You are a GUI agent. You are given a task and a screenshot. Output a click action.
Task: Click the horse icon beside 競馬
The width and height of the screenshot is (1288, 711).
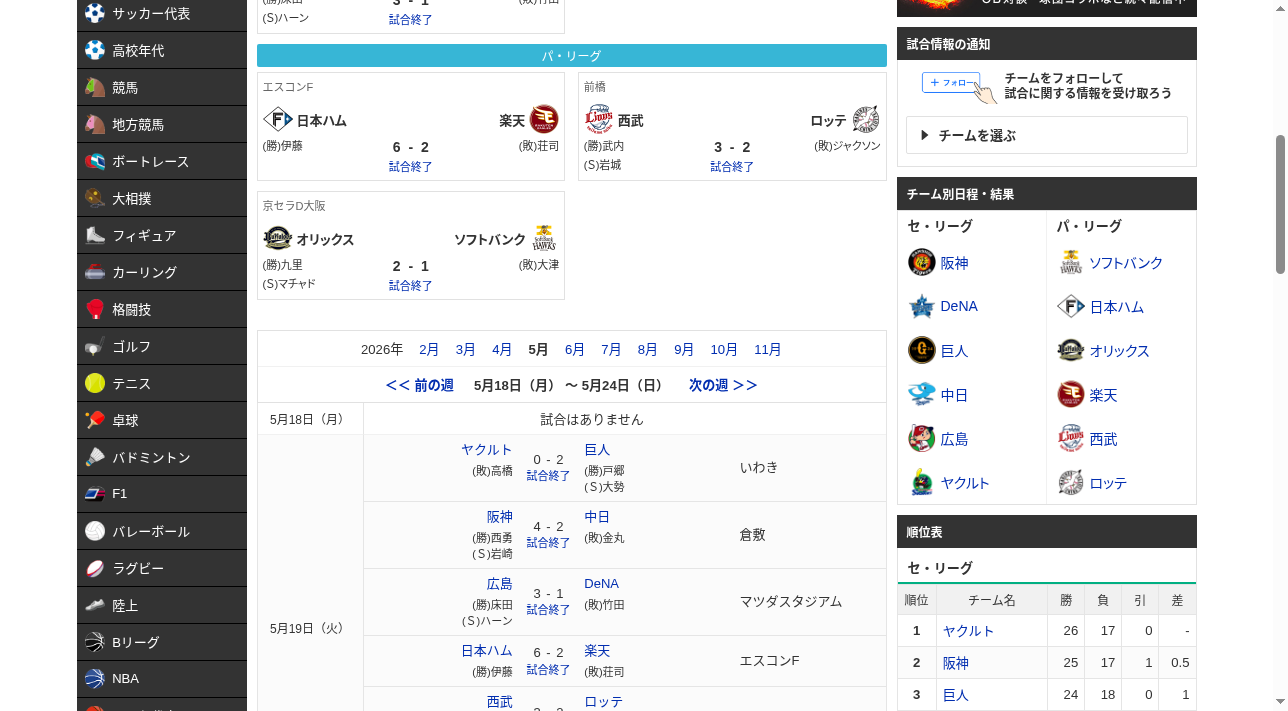tap(95, 87)
